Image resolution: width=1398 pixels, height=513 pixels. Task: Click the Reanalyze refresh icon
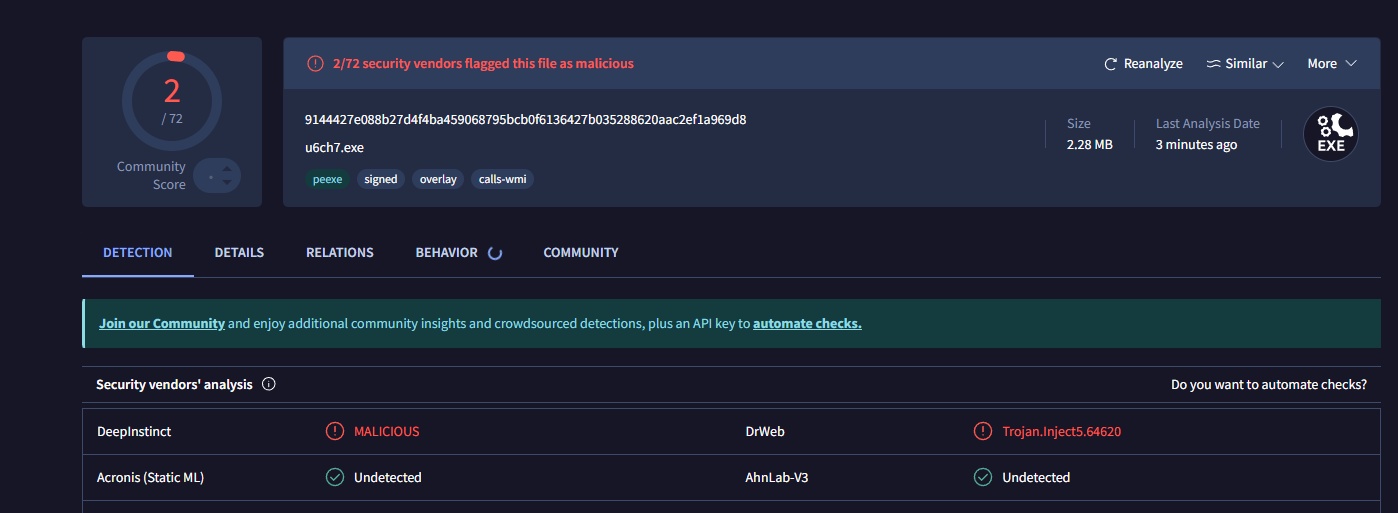(x=1110, y=64)
